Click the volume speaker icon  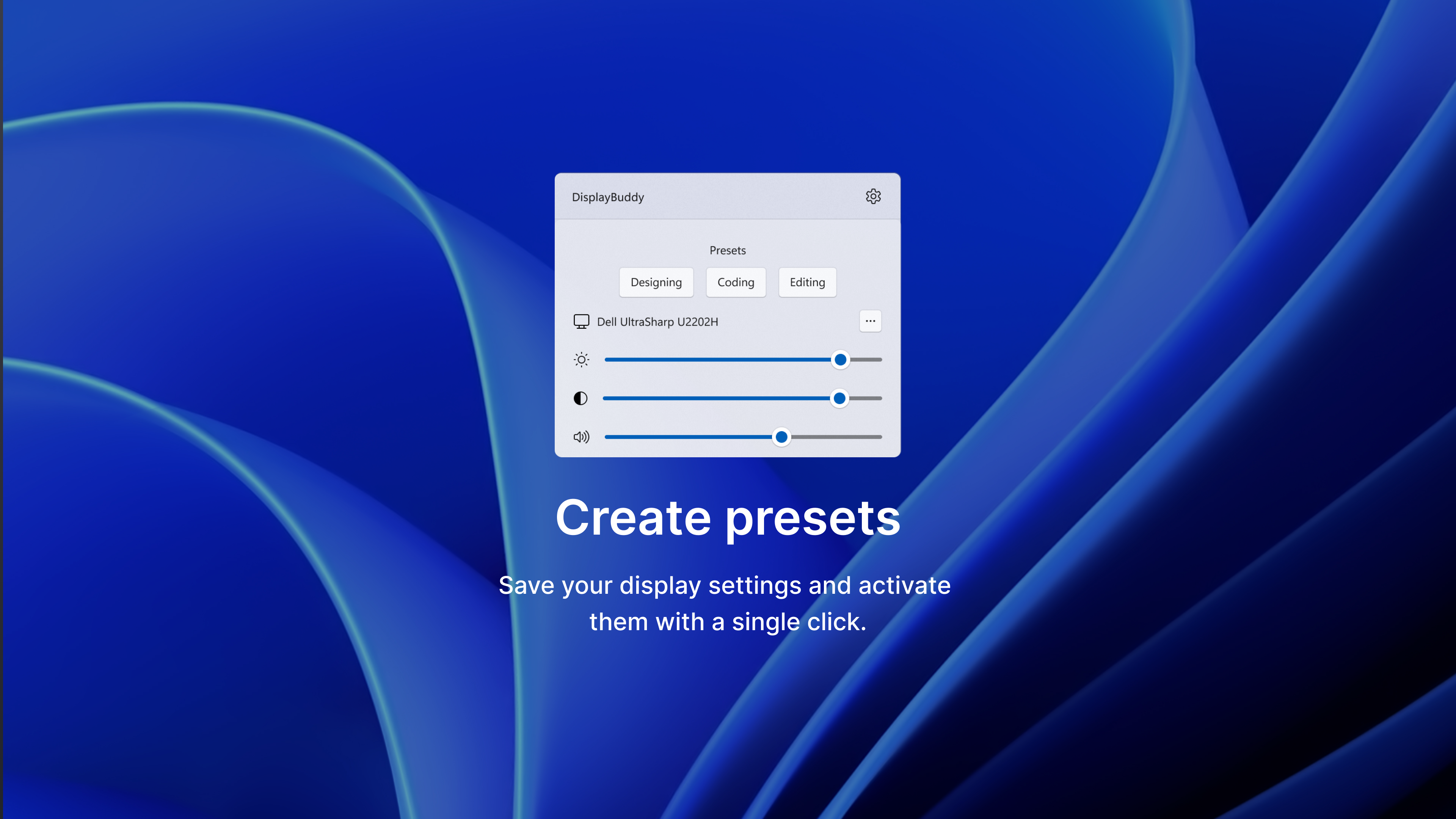(581, 436)
